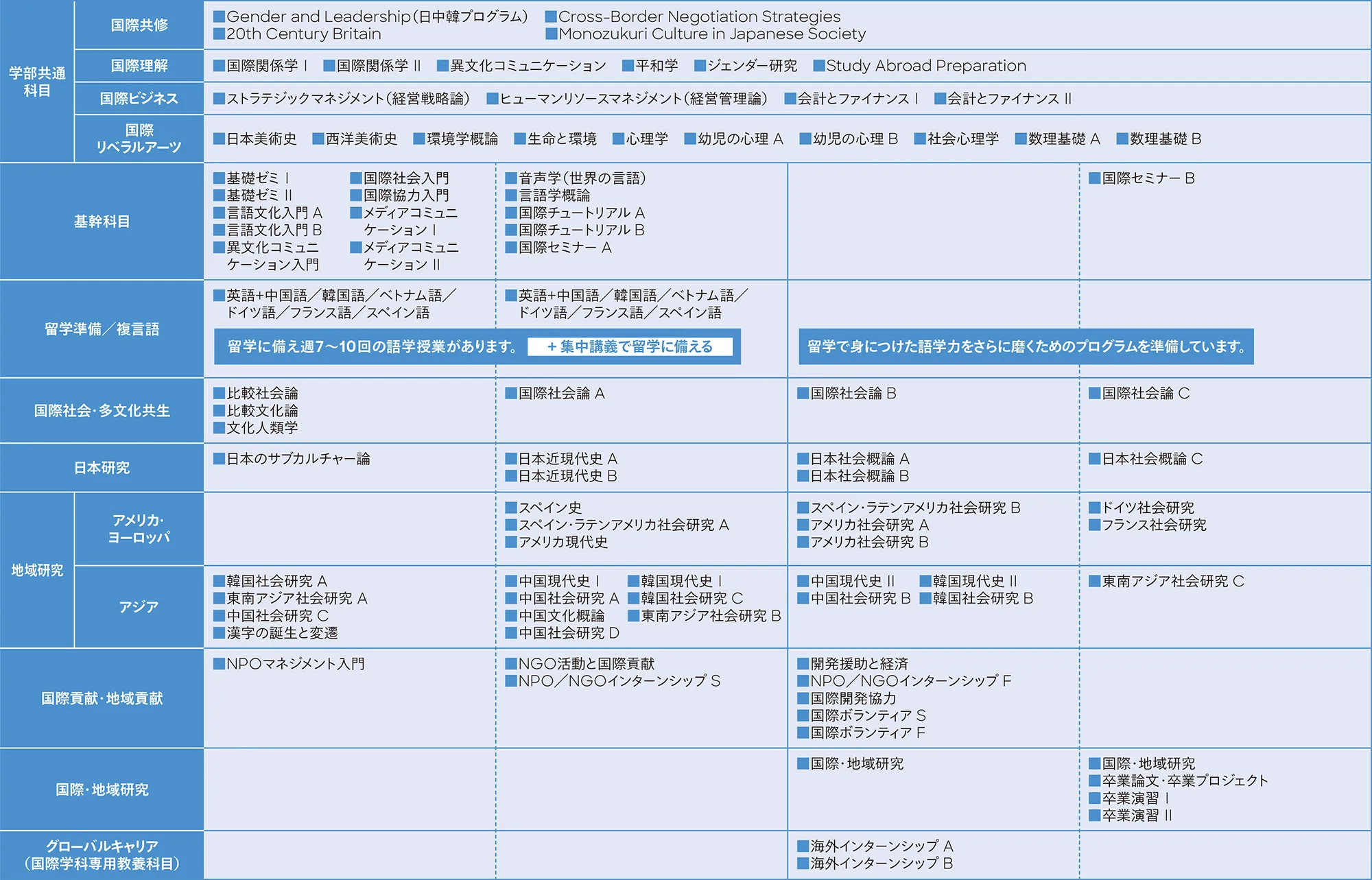The image size is (1372, 880).
Task: Click the ドイツ社会研究 course
Action: [x=1142, y=508]
